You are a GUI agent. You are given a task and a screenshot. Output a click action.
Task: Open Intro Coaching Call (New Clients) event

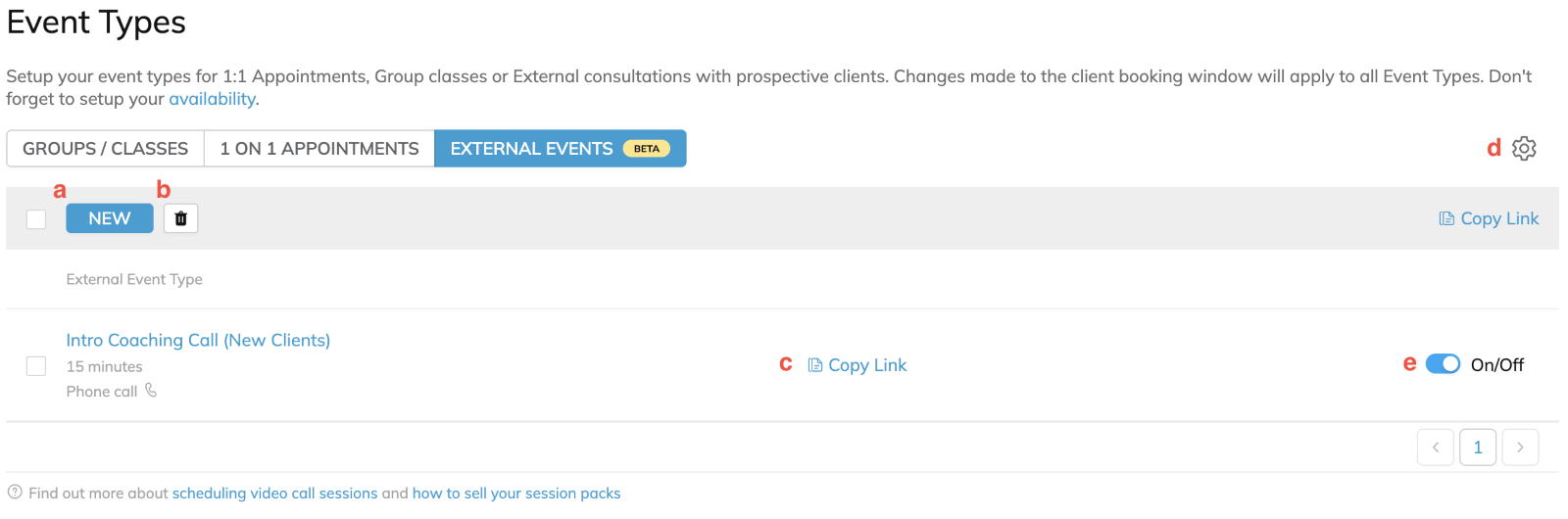pyautogui.click(x=198, y=340)
